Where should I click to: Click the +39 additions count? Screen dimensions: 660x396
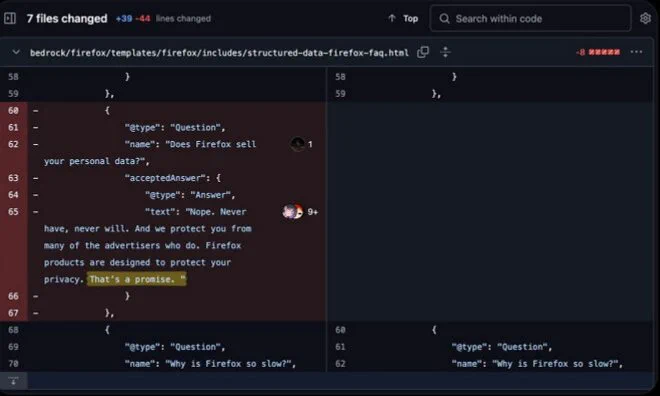coord(124,19)
